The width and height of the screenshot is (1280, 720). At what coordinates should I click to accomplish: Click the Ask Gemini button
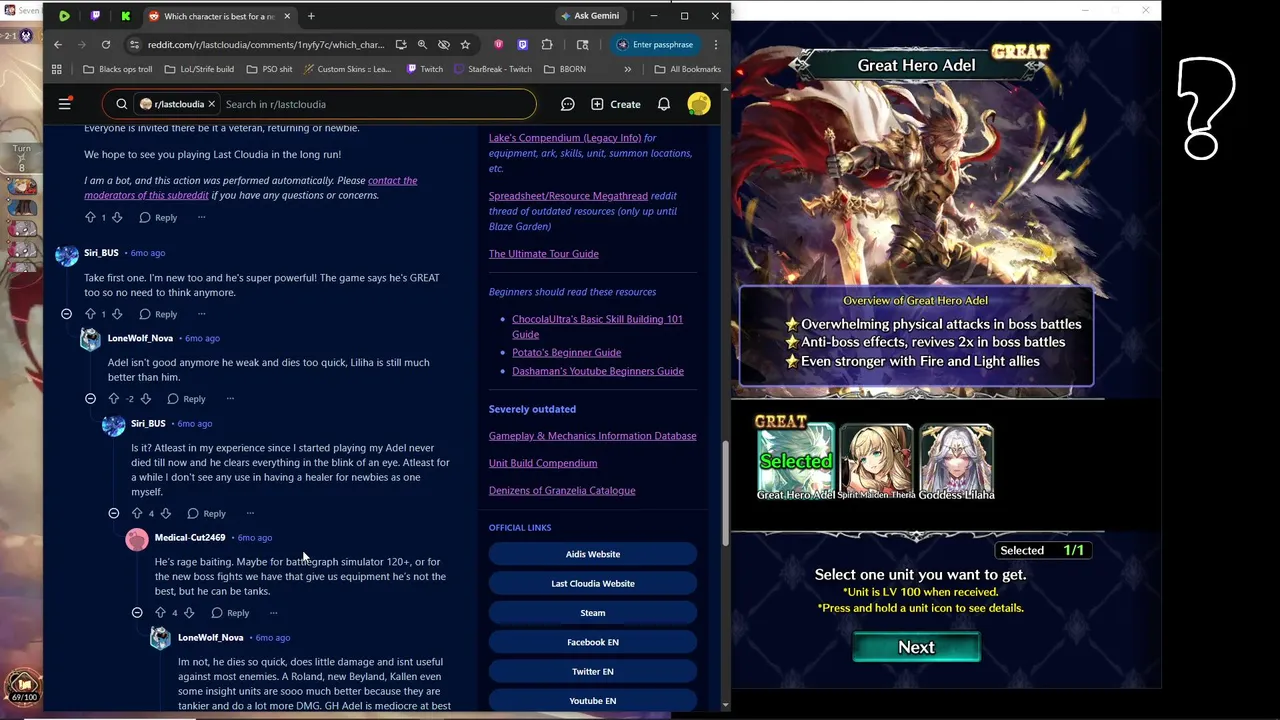[x=590, y=16]
